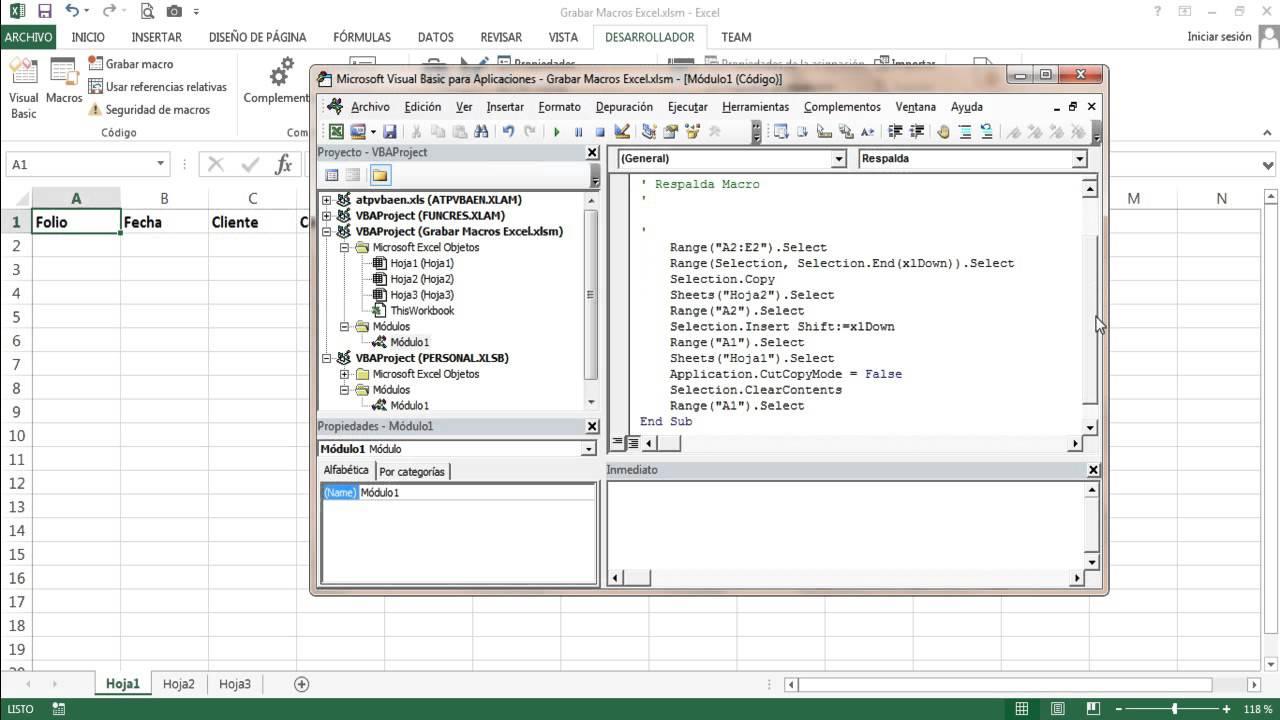Toggle Design Mode icon in VBA toolbar
The height and width of the screenshot is (720, 1280).
622,131
